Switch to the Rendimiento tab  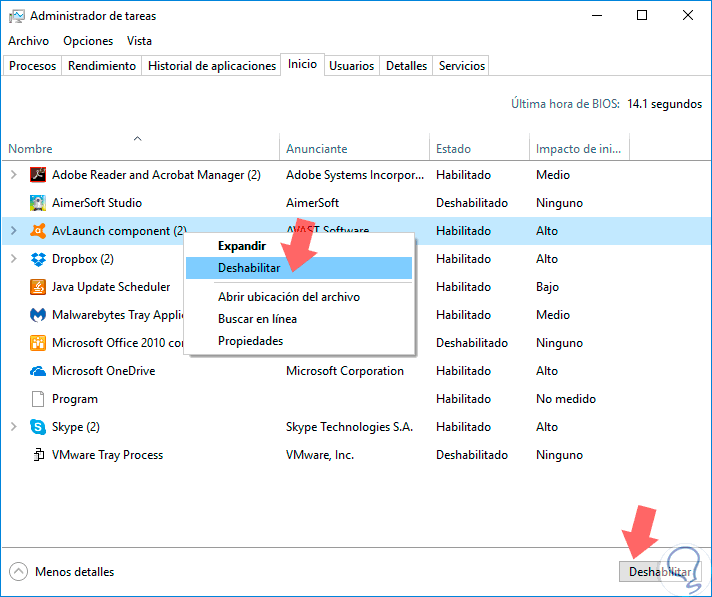tap(102, 66)
